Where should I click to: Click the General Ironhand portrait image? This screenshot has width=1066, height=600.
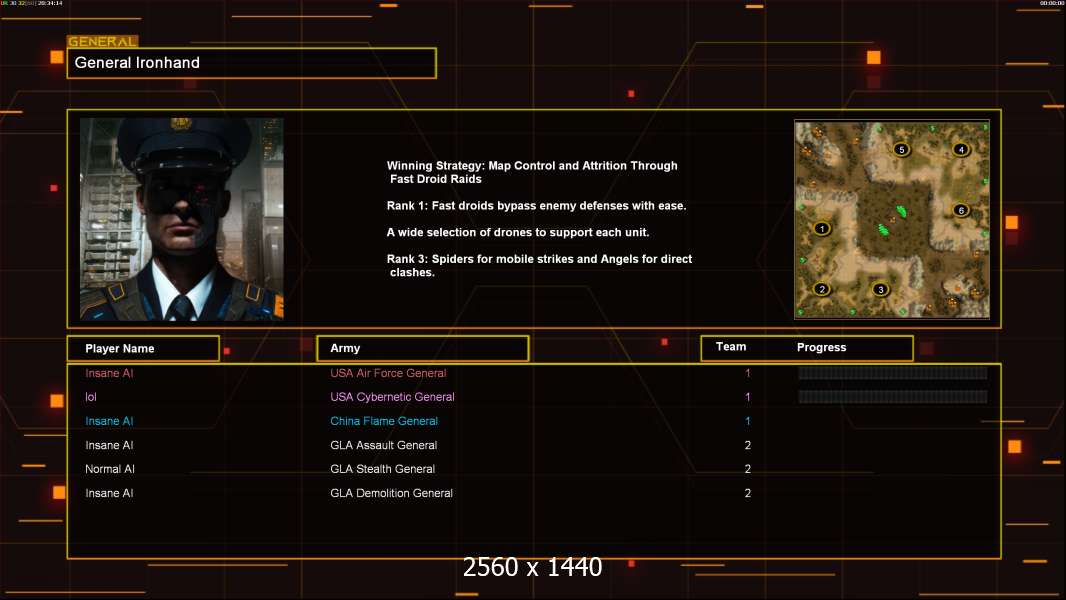tap(182, 219)
